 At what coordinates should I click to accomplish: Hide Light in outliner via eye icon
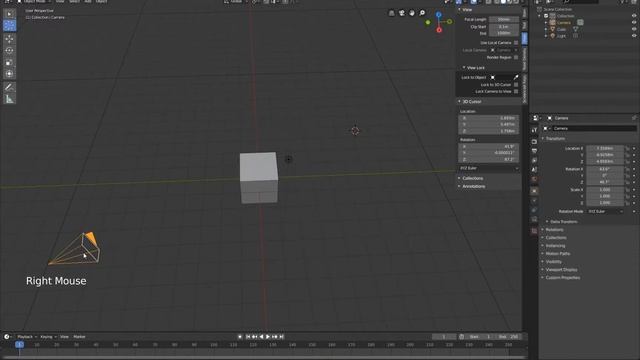[634, 36]
